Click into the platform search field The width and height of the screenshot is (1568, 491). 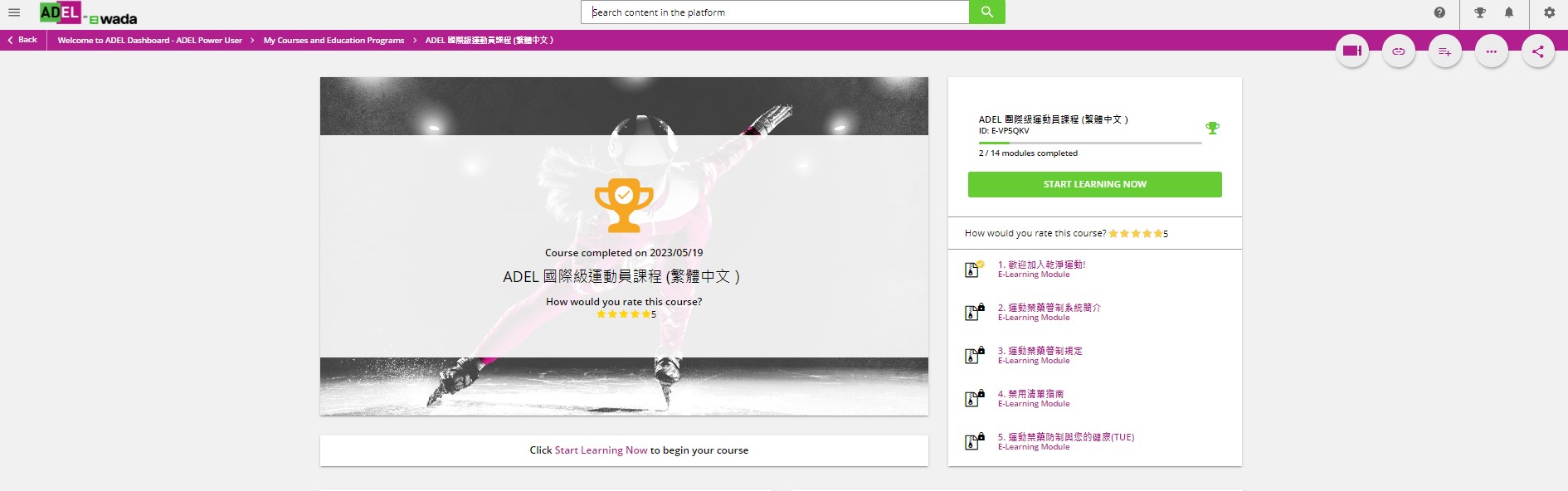pyautogui.click(x=775, y=12)
